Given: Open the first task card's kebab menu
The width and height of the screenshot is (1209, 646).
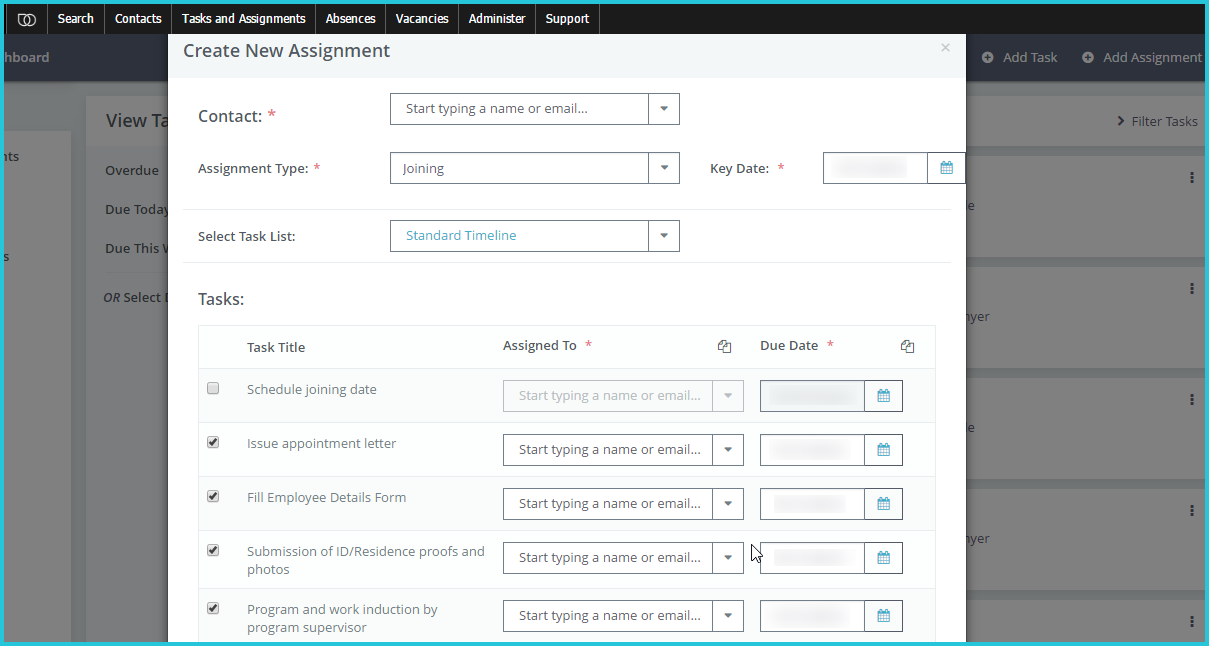Looking at the screenshot, I should pyautogui.click(x=1191, y=177).
